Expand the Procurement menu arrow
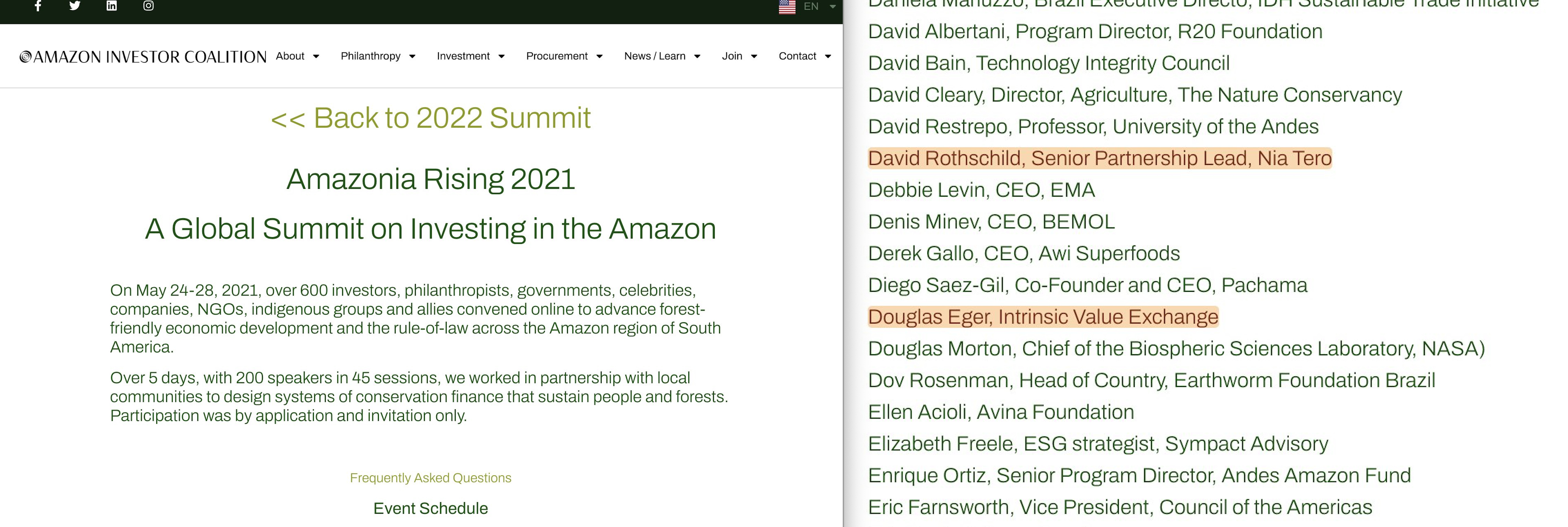1568x527 pixels. (600, 57)
